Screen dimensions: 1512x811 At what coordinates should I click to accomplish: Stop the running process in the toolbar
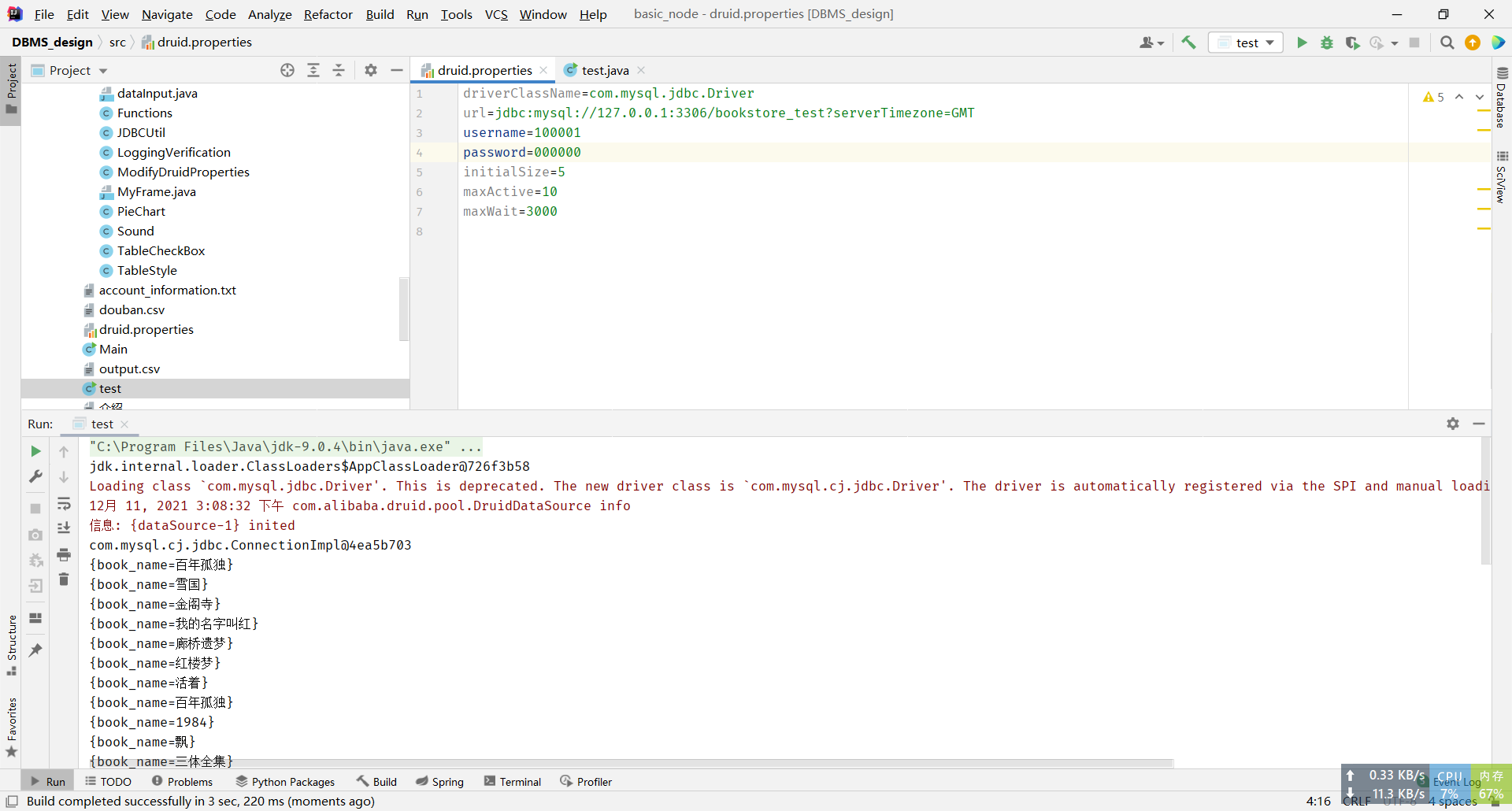click(1414, 43)
